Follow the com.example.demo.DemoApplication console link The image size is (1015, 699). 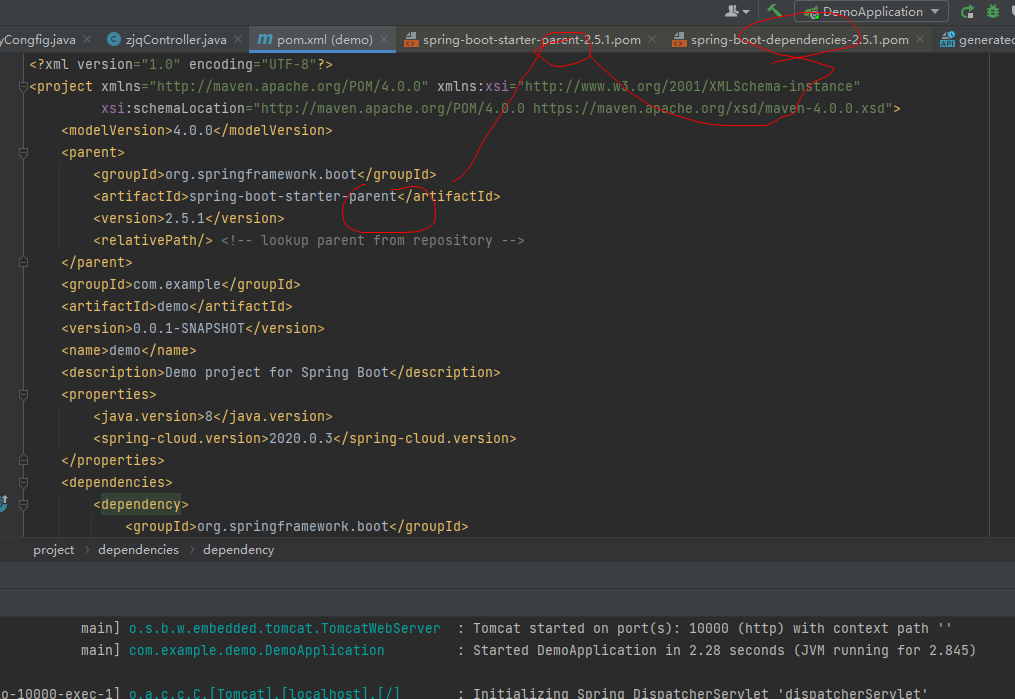point(256,650)
